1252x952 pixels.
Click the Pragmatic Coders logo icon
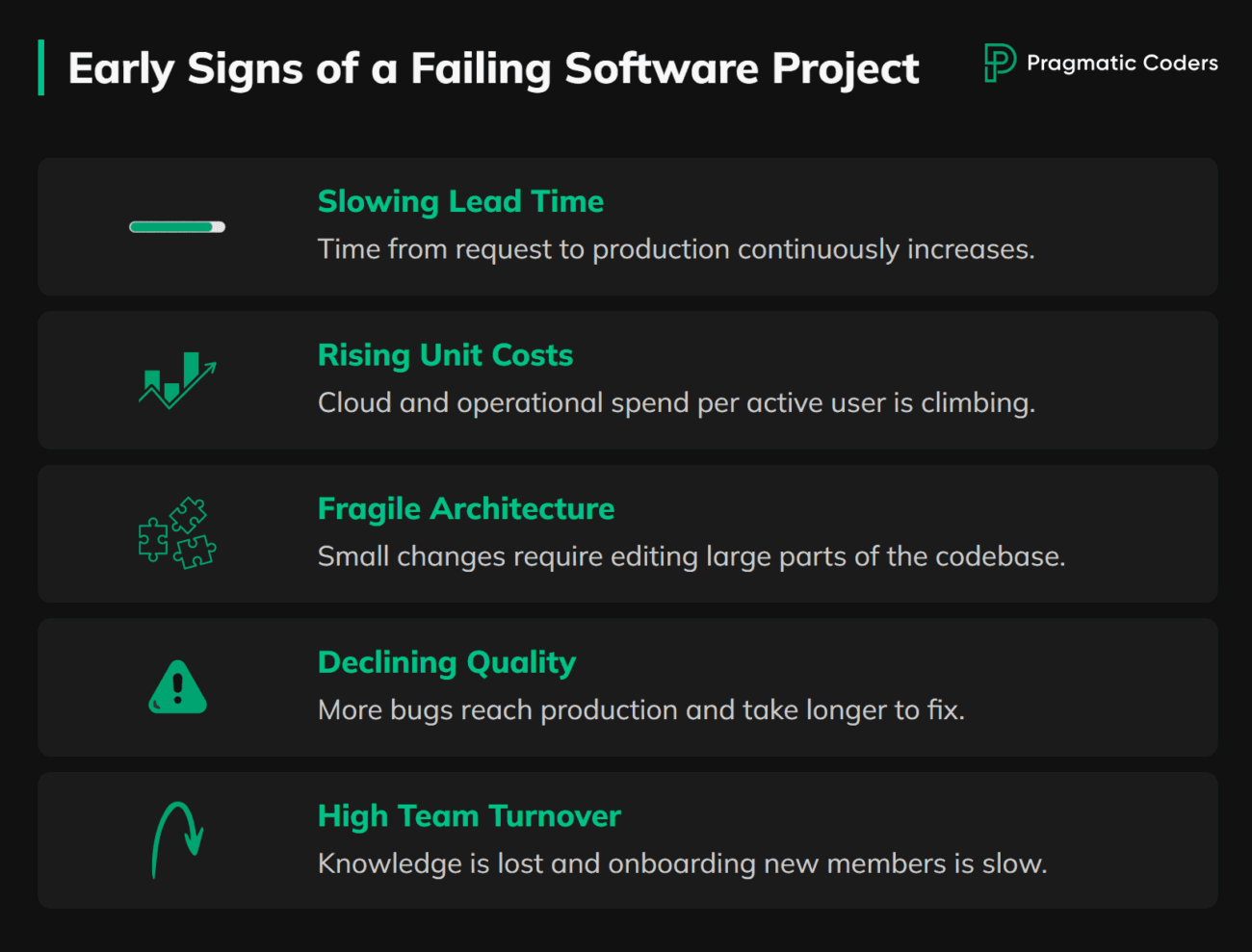pyautogui.click(x=1000, y=64)
